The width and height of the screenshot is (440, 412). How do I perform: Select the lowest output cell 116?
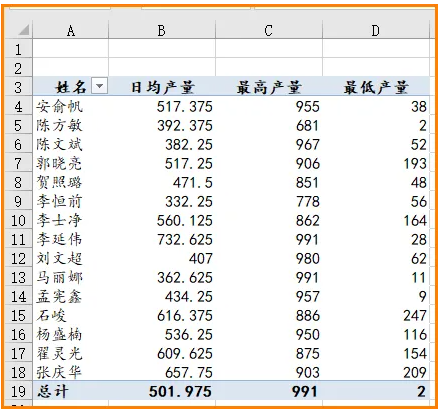pyautogui.click(x=376, y=334)
